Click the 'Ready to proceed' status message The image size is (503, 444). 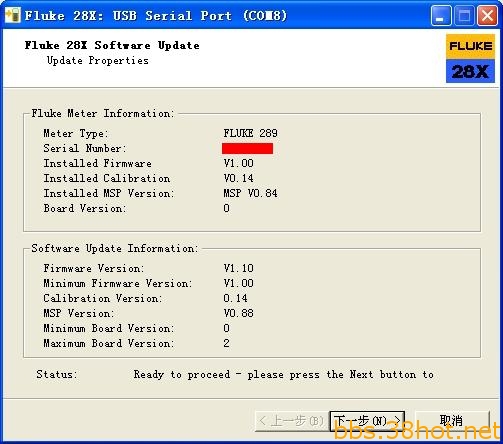click(x=284, y=375)
